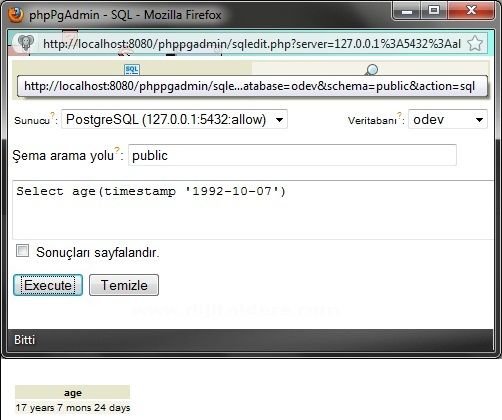
Task: Close the phpPgAdmin SQL window
Action: tap(471, 11)
